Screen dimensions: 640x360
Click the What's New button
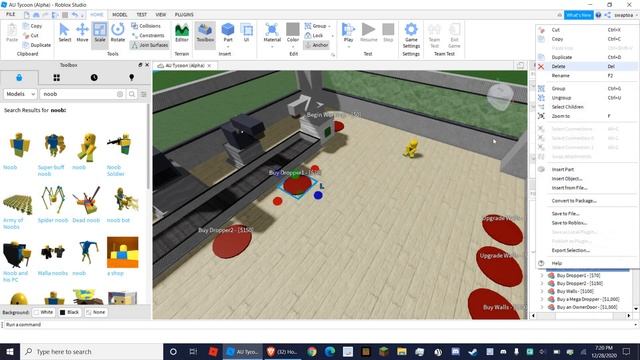coord(578,15)
